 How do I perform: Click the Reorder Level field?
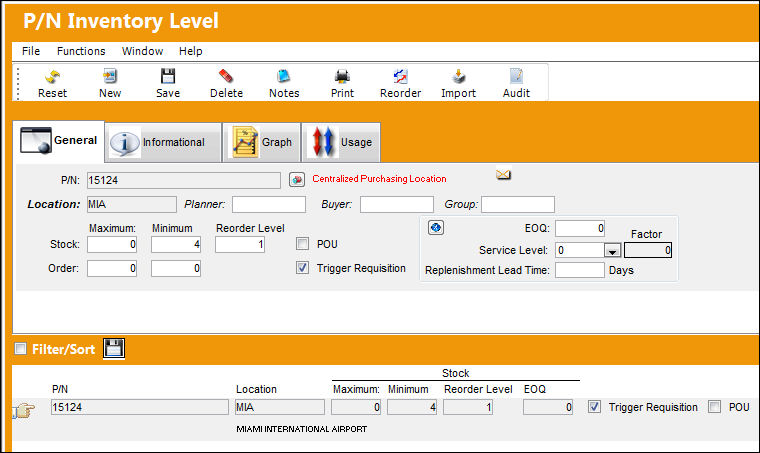240,244
